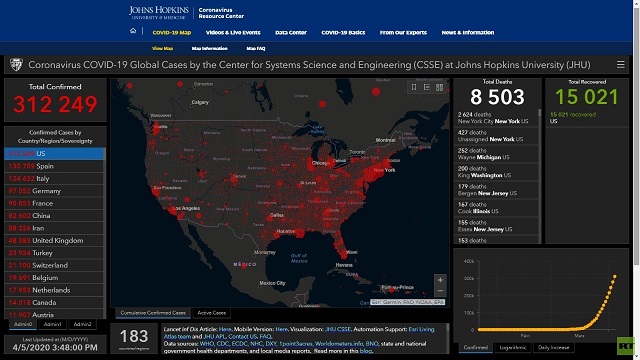Open the legend list icon on the map

[x=427, y=87]
